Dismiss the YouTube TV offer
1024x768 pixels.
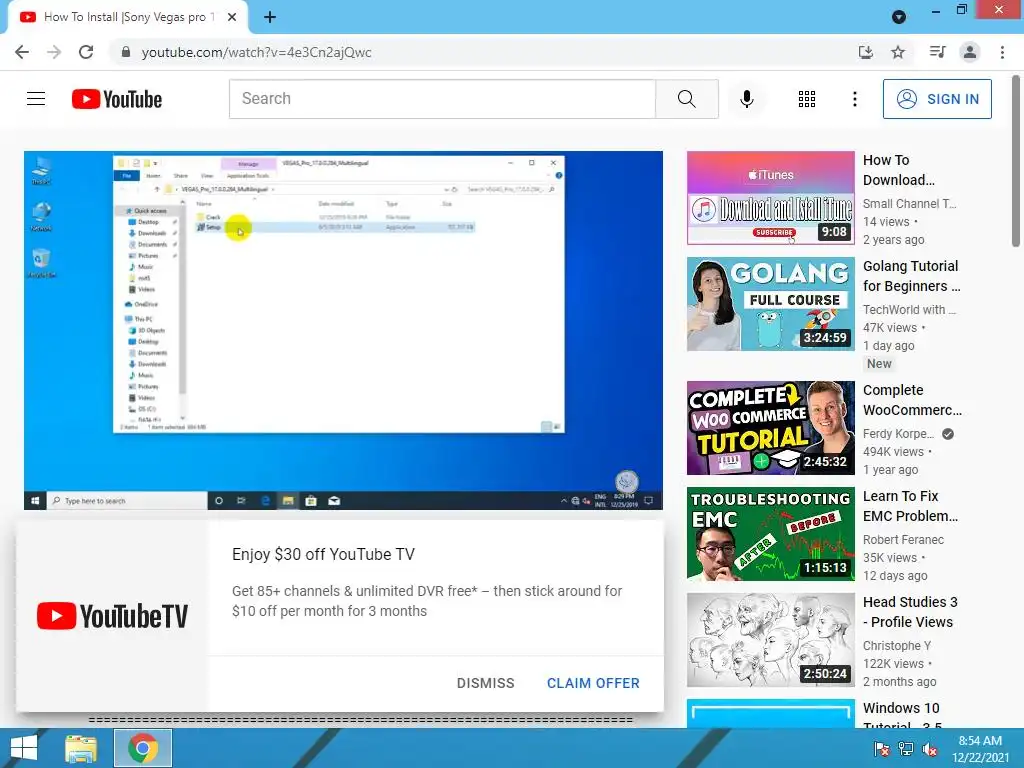click(x=485, y=683)
